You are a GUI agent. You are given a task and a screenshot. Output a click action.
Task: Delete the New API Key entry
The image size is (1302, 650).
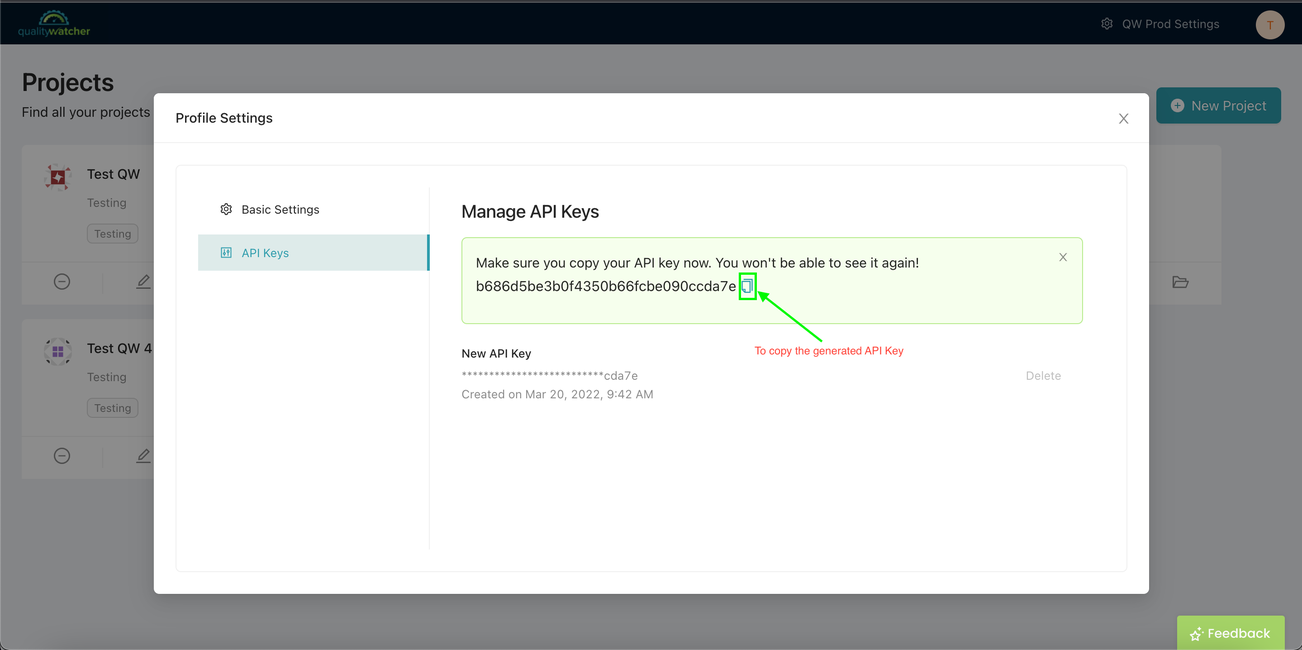coord(1043,376)
